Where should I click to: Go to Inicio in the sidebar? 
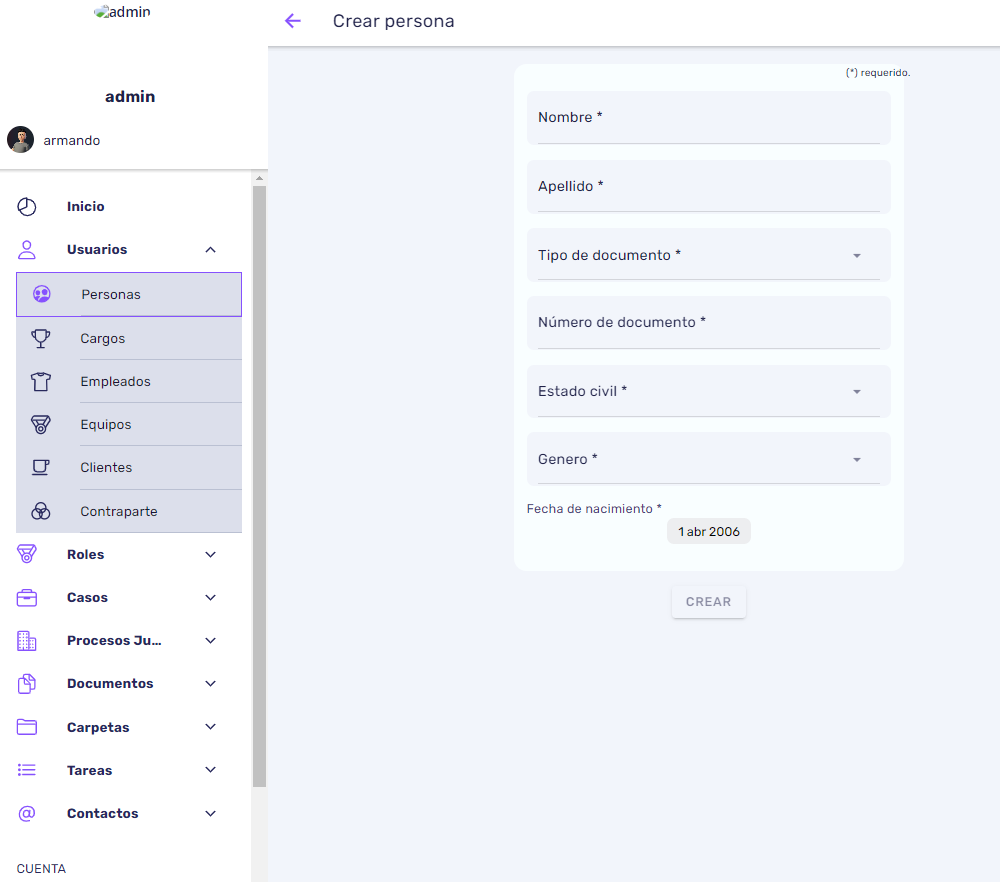pyautogui.click(x=85, y=207)
